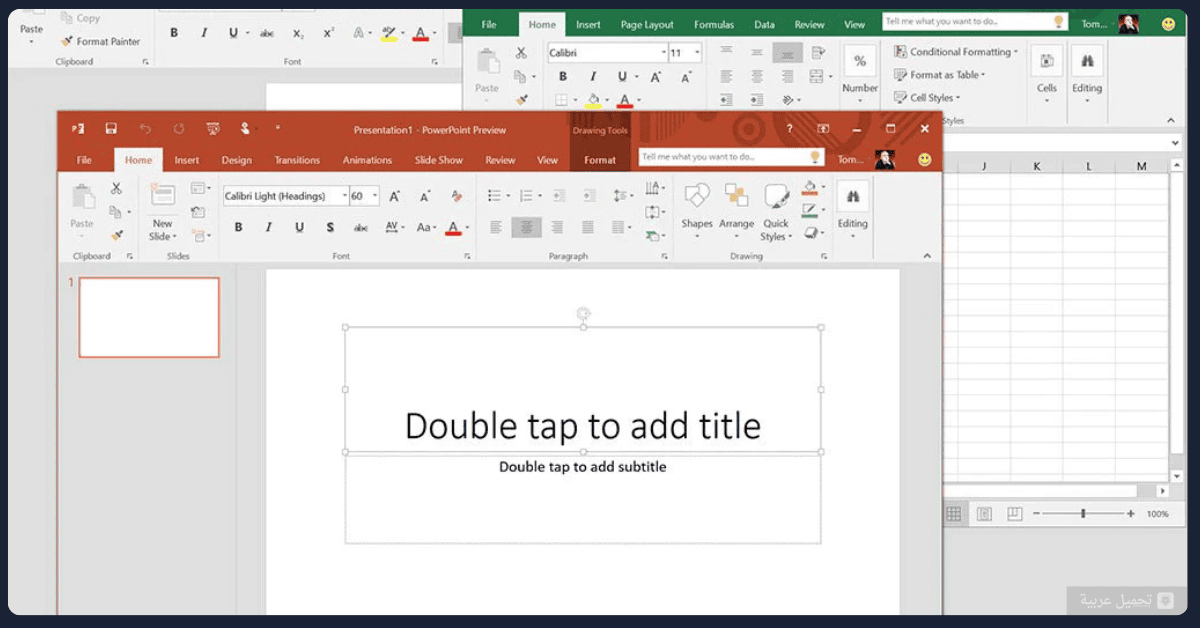
Task: Add a New Slide in PowerPoint
Action: coord(162,213)
